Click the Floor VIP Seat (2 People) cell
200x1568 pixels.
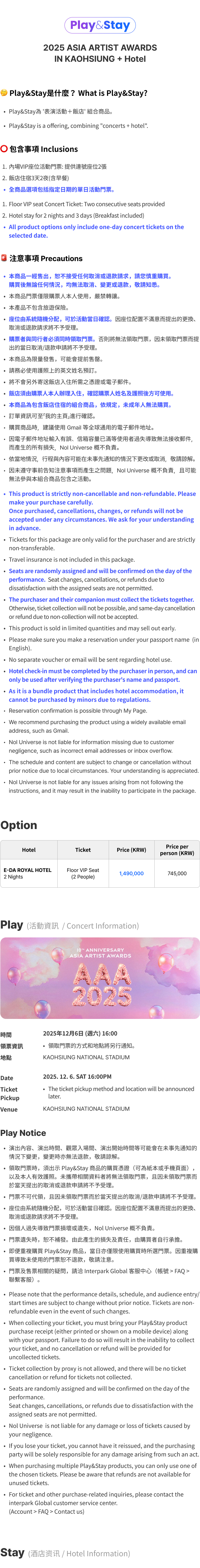click(x=83, y=873)
